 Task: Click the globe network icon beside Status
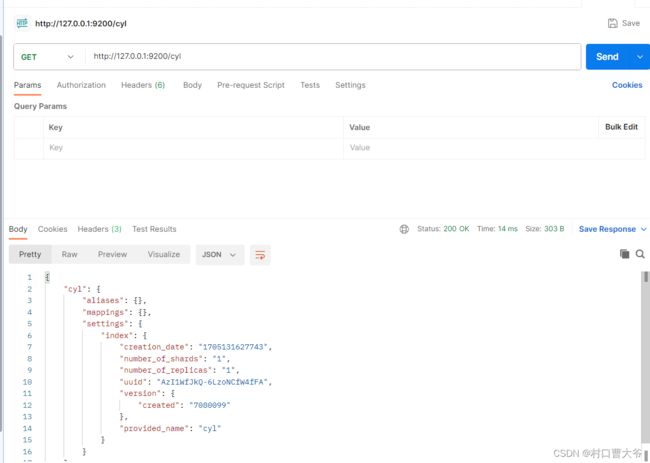click(404, 229)
